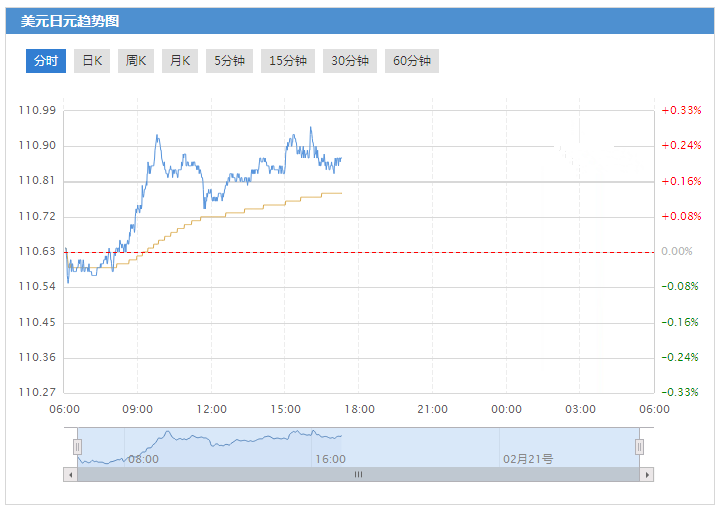
Task: Select the 分时 intraday tab
Action: [x=46, y=61]
